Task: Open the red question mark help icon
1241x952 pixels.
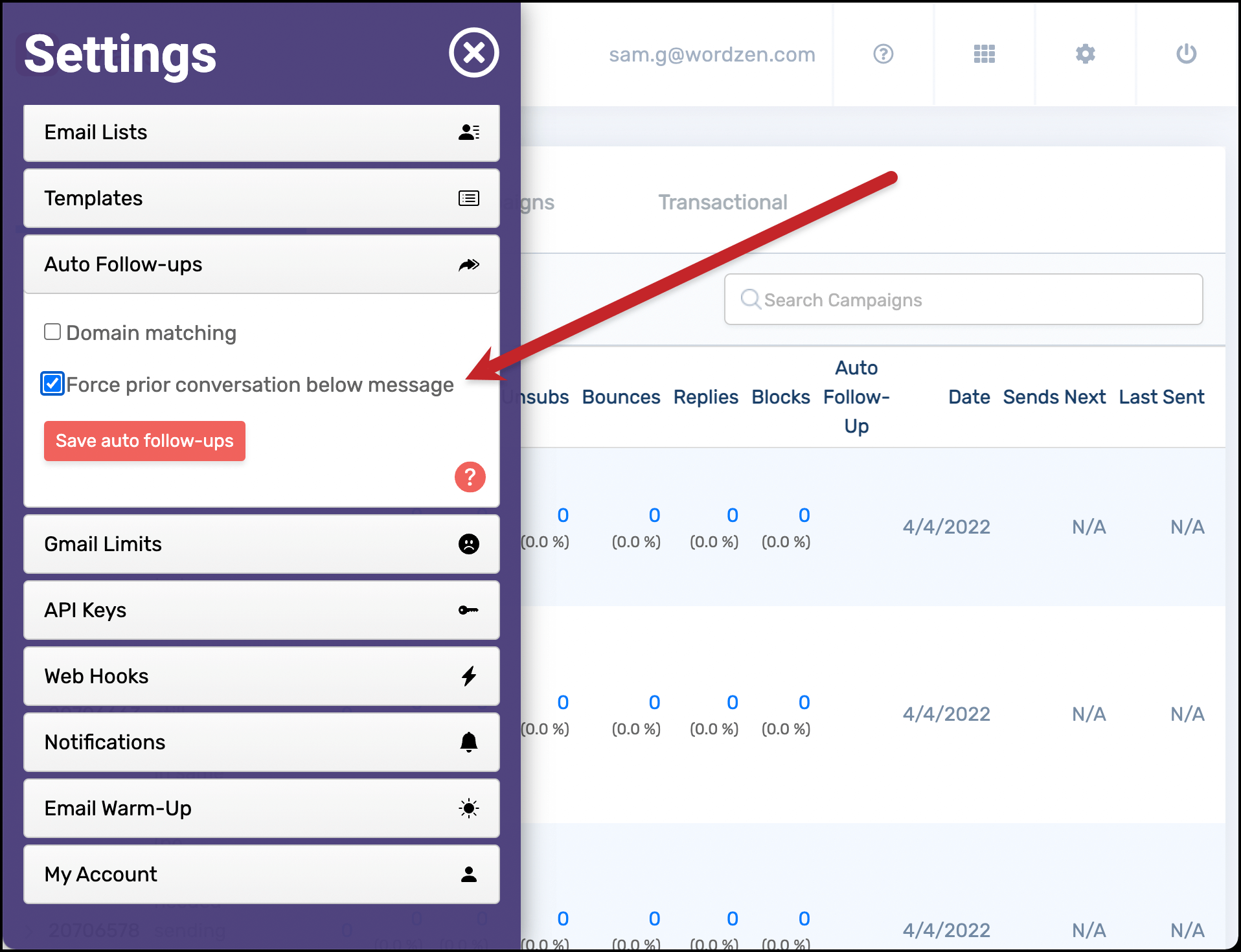Action: point(470,477)
